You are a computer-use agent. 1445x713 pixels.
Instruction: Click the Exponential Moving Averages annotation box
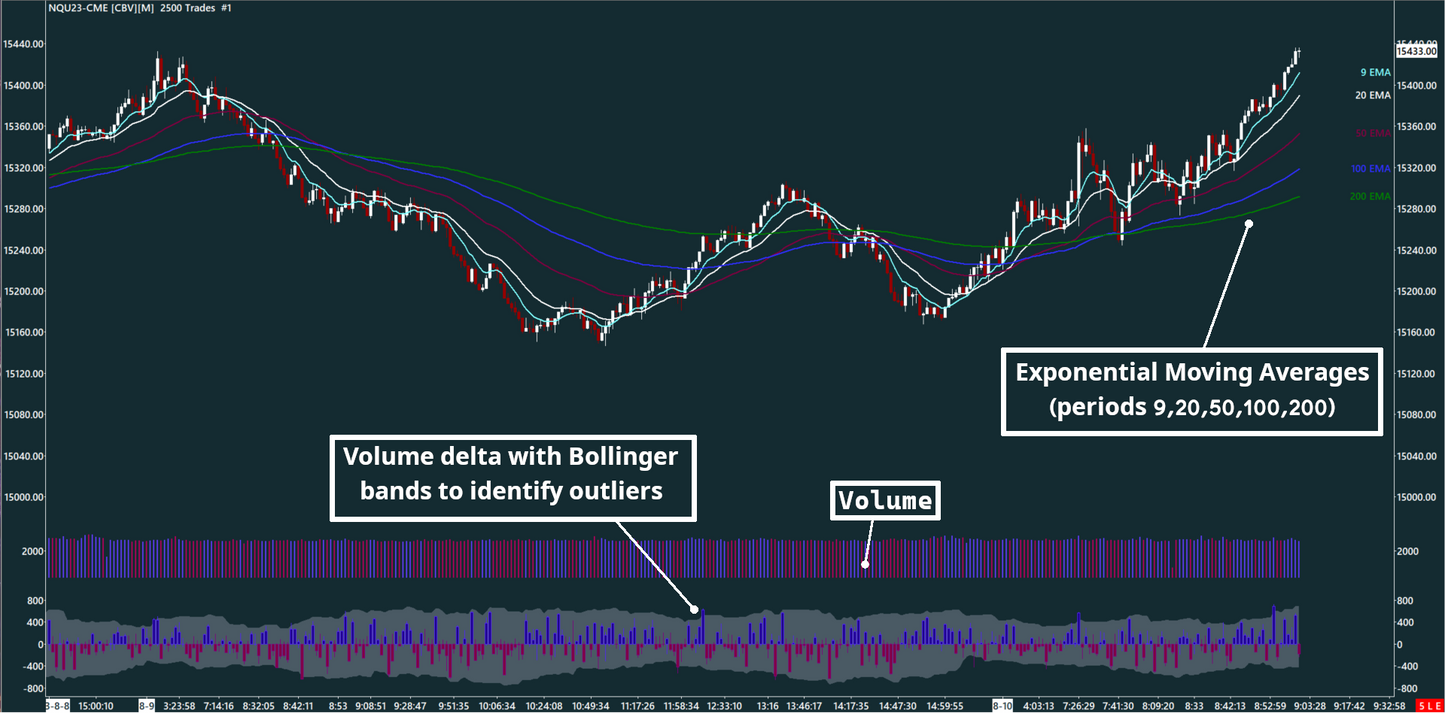click(1191, 390)
